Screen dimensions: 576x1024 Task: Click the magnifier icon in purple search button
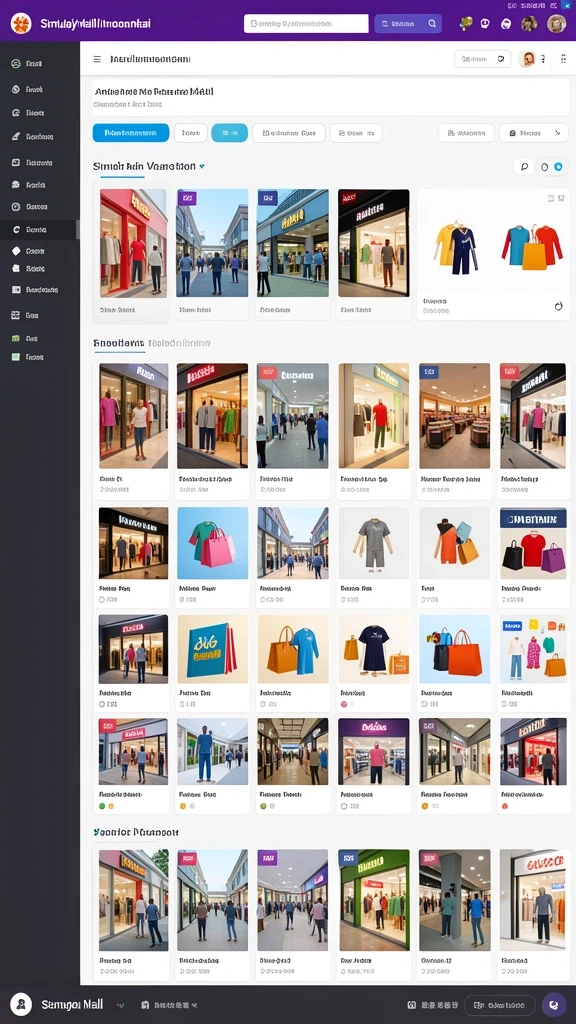tap(432, 24)
